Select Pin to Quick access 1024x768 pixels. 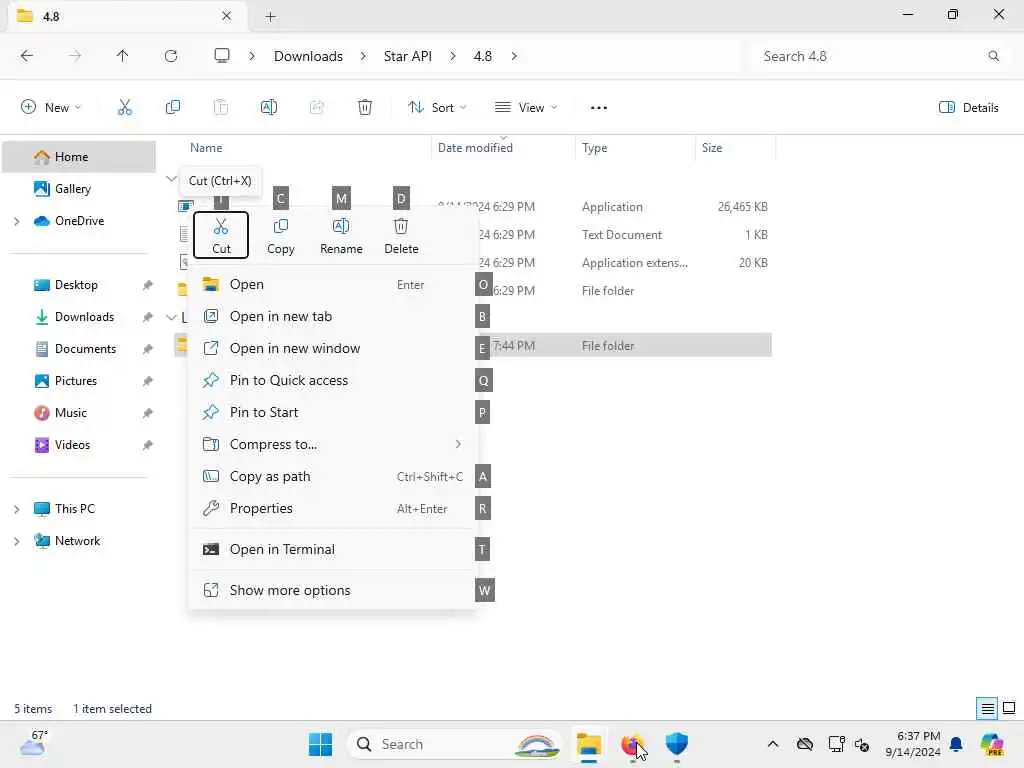point(333,380)
